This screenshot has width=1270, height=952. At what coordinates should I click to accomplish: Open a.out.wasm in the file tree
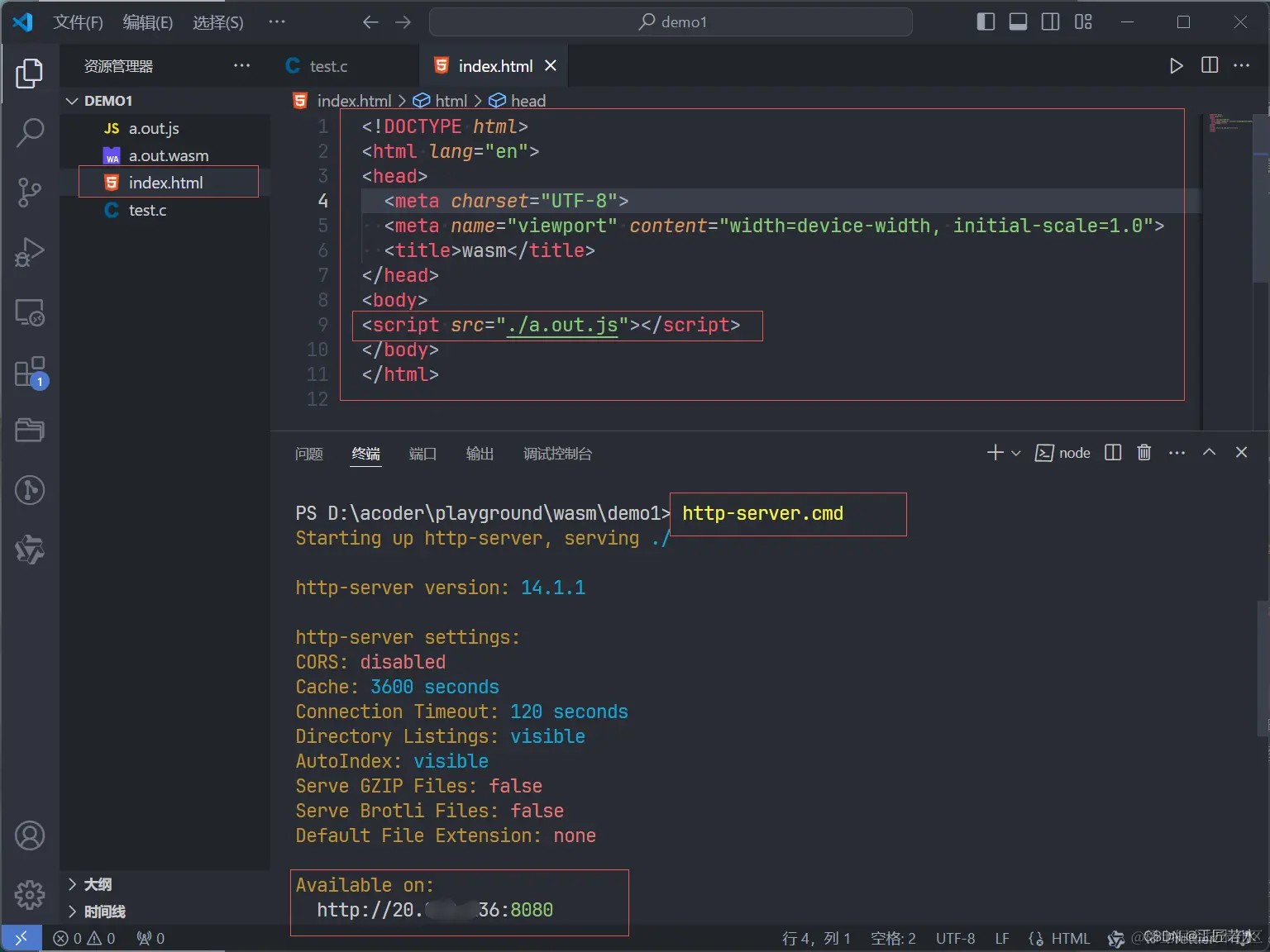tap(165, 155)
